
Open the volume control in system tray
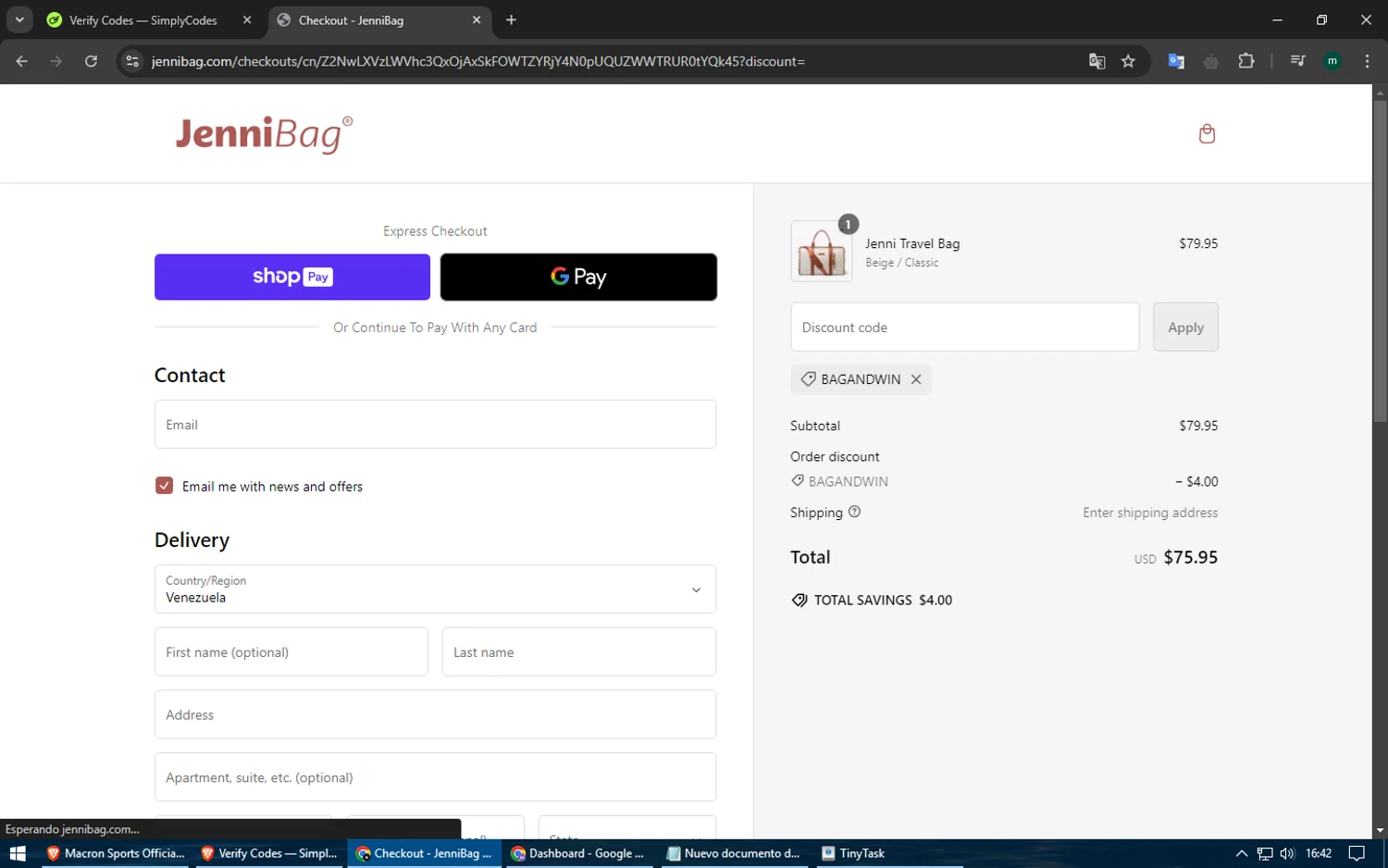tap(1287, 853)
